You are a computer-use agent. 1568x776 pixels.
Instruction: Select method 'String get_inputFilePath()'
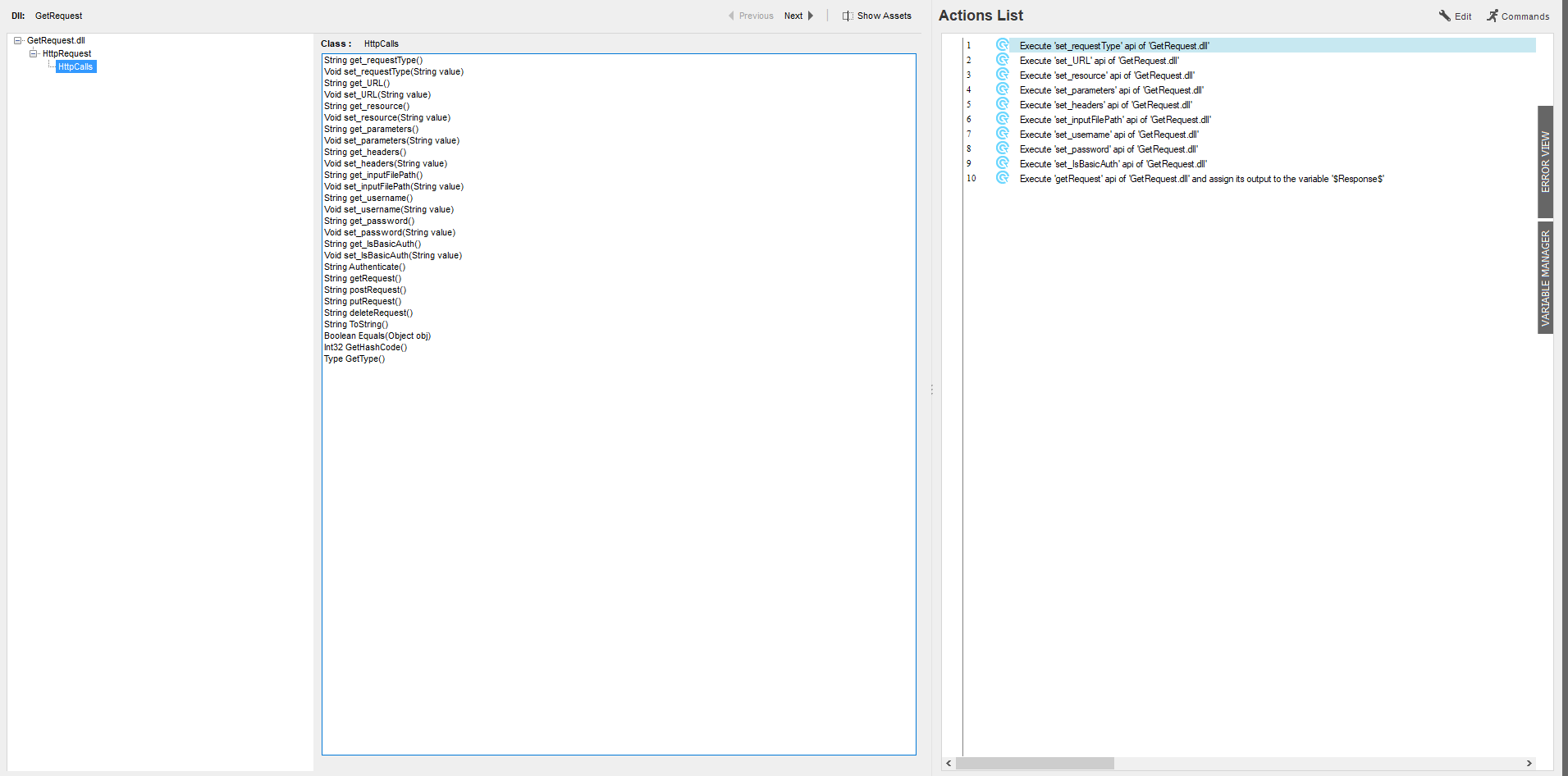[373, 175]
